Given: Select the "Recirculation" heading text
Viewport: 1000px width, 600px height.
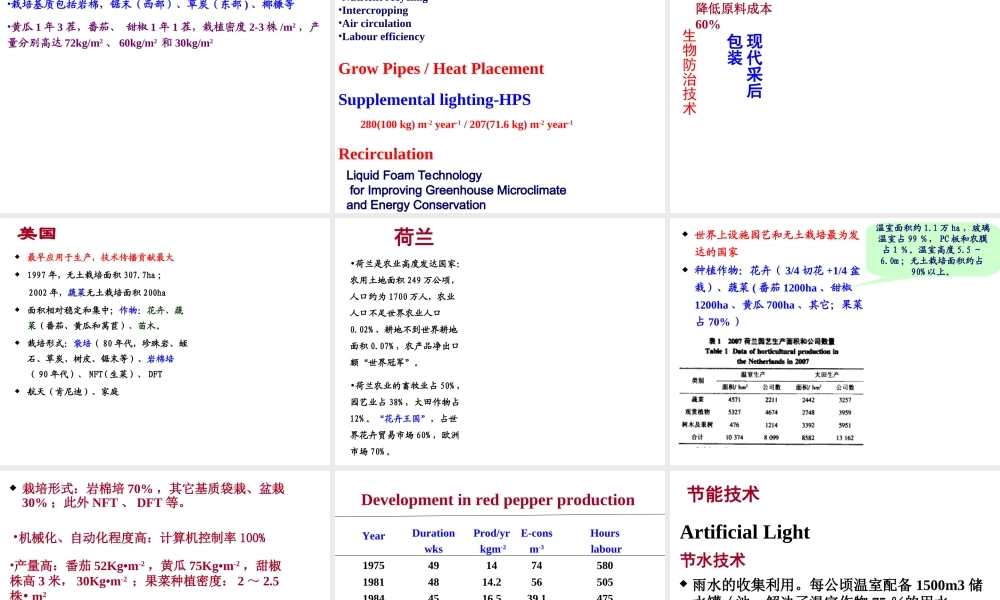Looking at the screenshot, I should (x=386, y=154).
